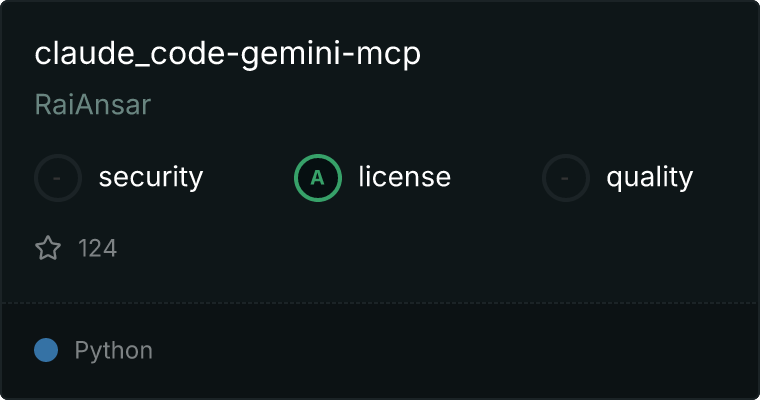The image size is (760, 400).
Task: Open the claude_code-gemini-mcp title link
Action: tap(227, 53)
